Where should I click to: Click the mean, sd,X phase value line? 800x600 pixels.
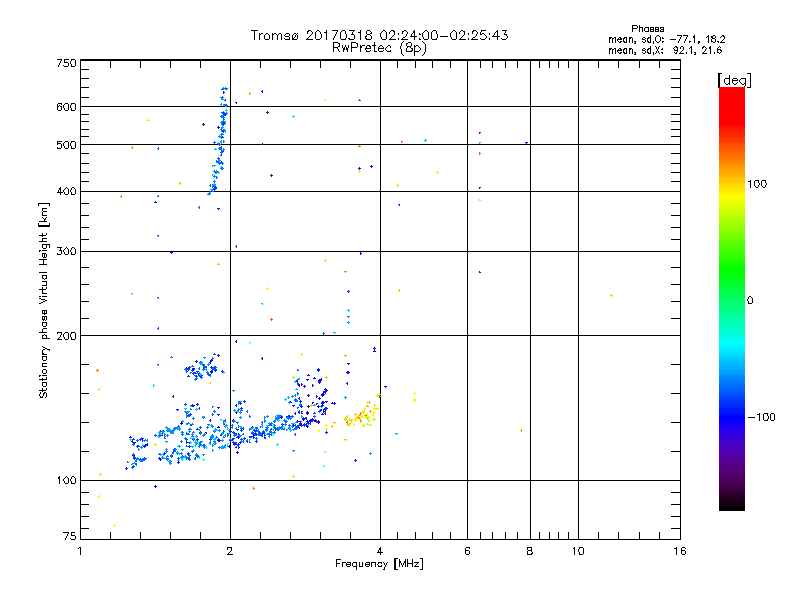665,50
